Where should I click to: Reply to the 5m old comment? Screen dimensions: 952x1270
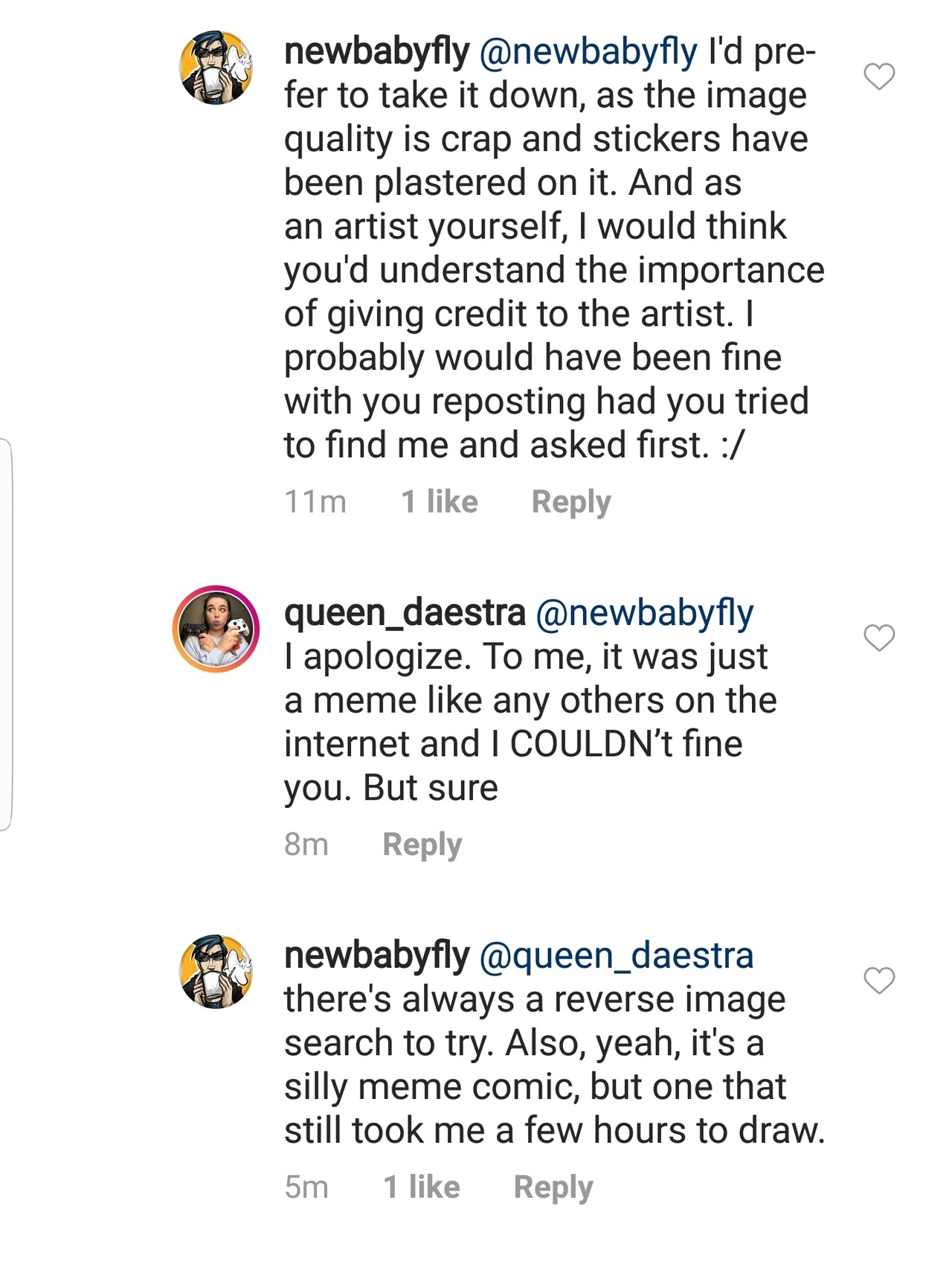(x=553, y=1187)
